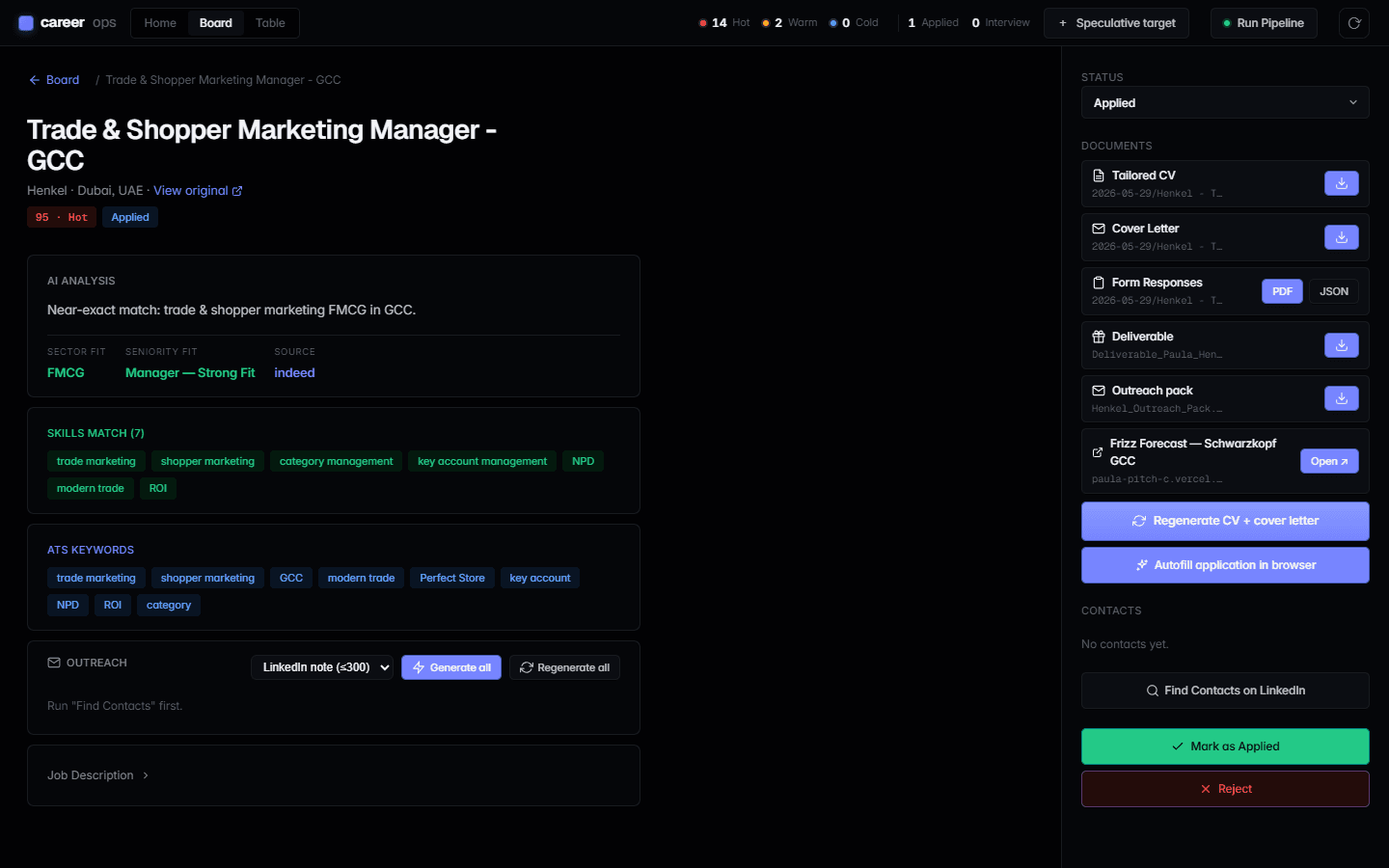Click the Form Responses clipboard icon
1389x868 pixels.
click(x=1099, y=283)
